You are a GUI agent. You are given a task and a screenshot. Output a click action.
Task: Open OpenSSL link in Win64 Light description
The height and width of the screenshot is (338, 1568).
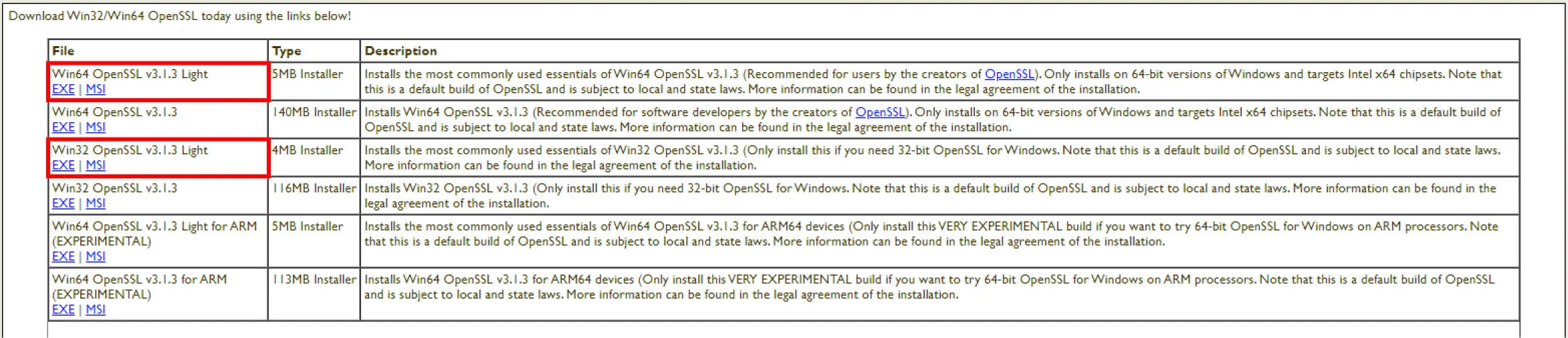[1010, 74]
